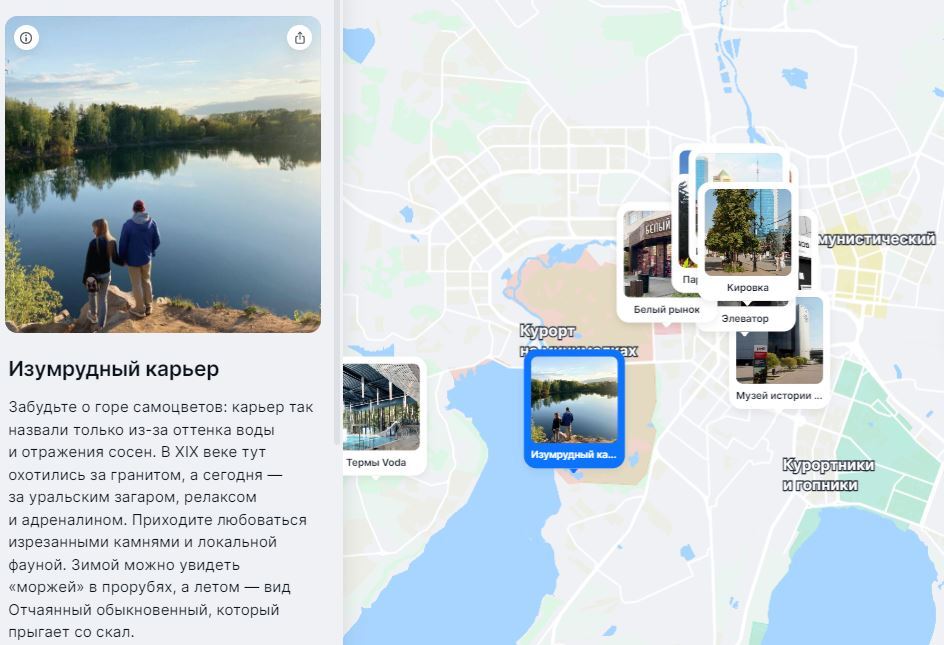Click the tower photo card behind Кировка
The image size is (944, 645).
[x=739, y=168]
